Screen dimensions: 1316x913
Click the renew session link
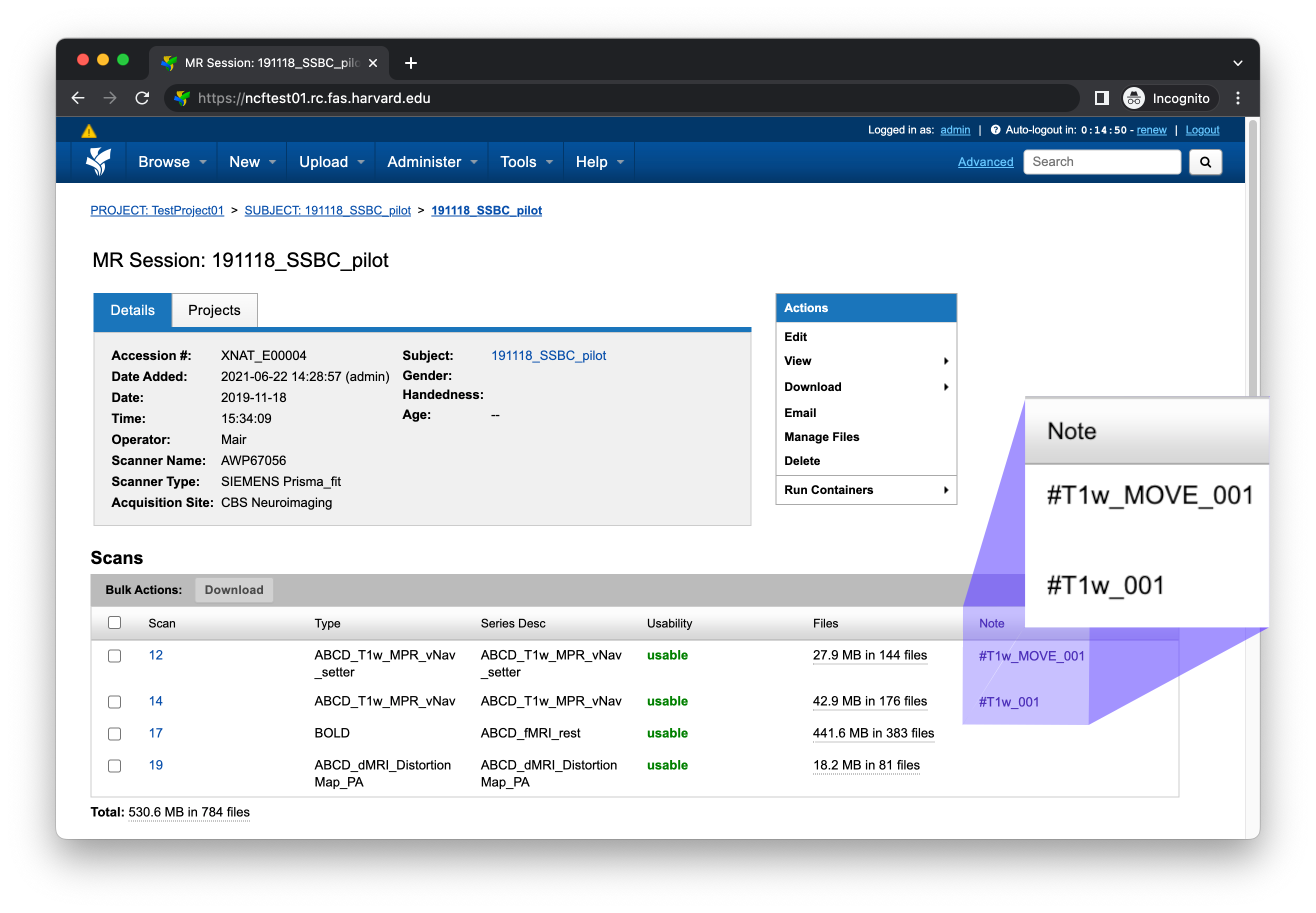(1151, 130)
